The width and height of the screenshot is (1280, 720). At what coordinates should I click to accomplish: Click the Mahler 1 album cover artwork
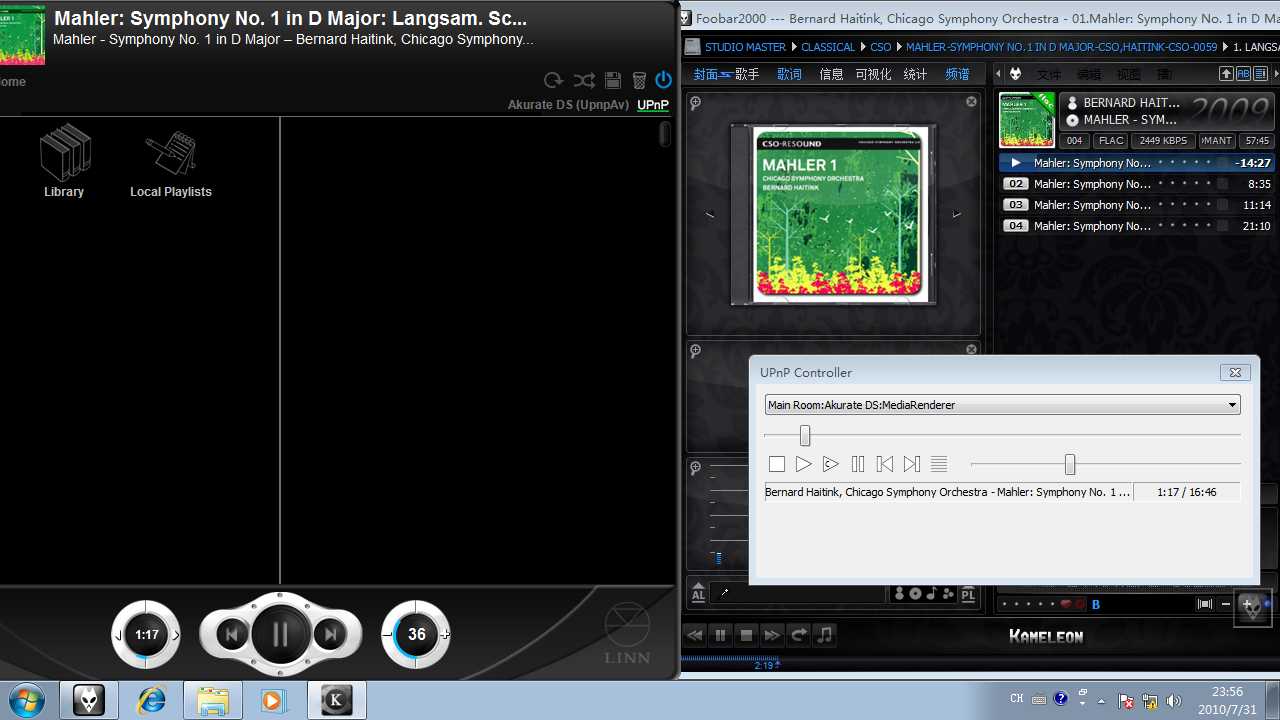[x=838, y=214]
